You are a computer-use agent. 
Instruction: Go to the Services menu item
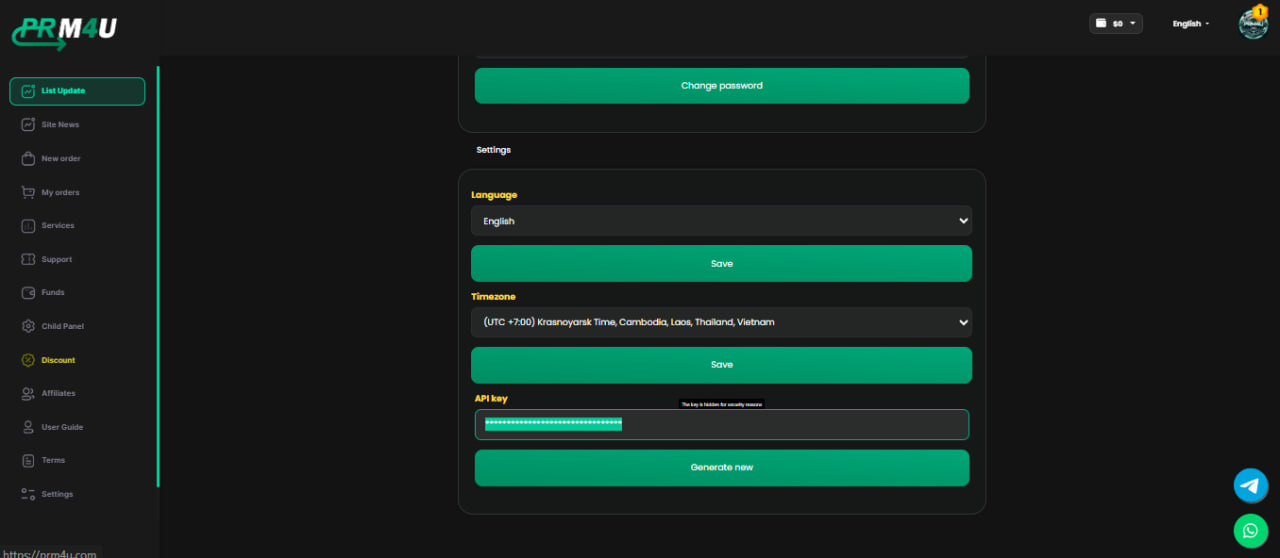(57, 226)
